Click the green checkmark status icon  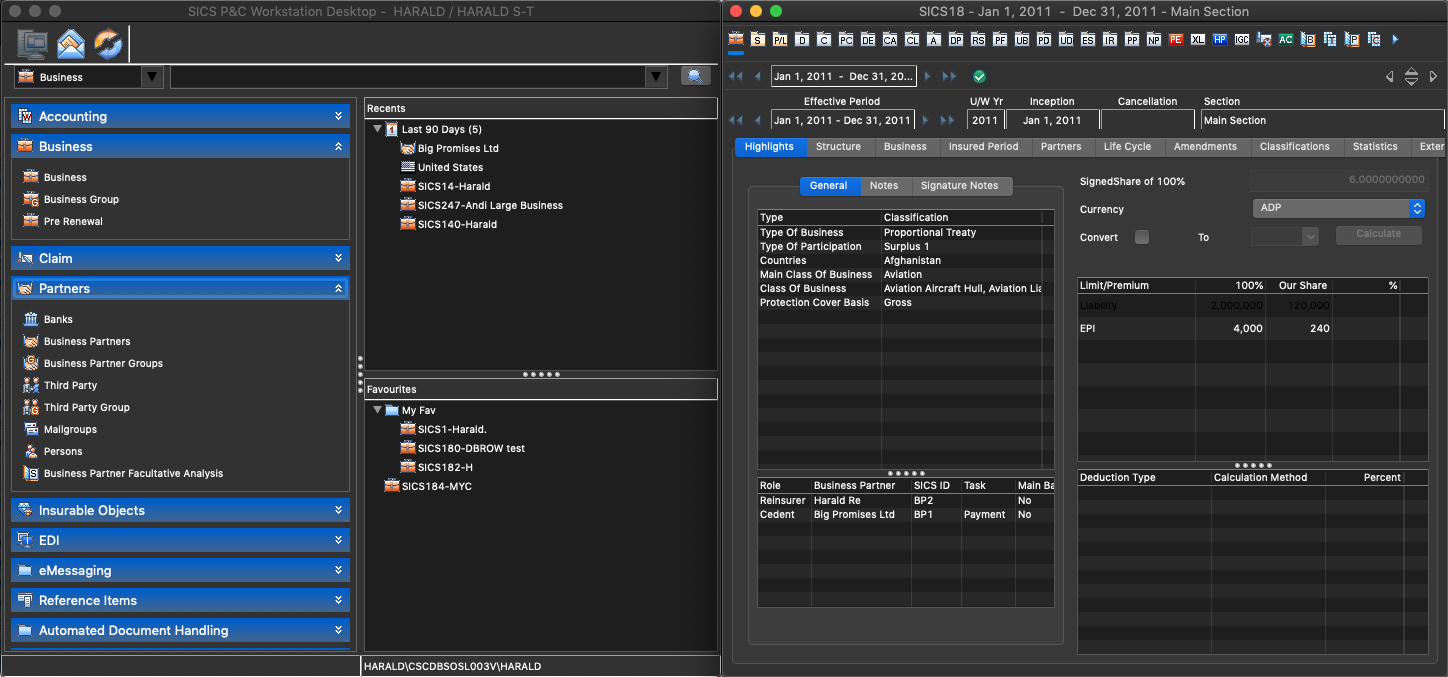coord(979,76)
